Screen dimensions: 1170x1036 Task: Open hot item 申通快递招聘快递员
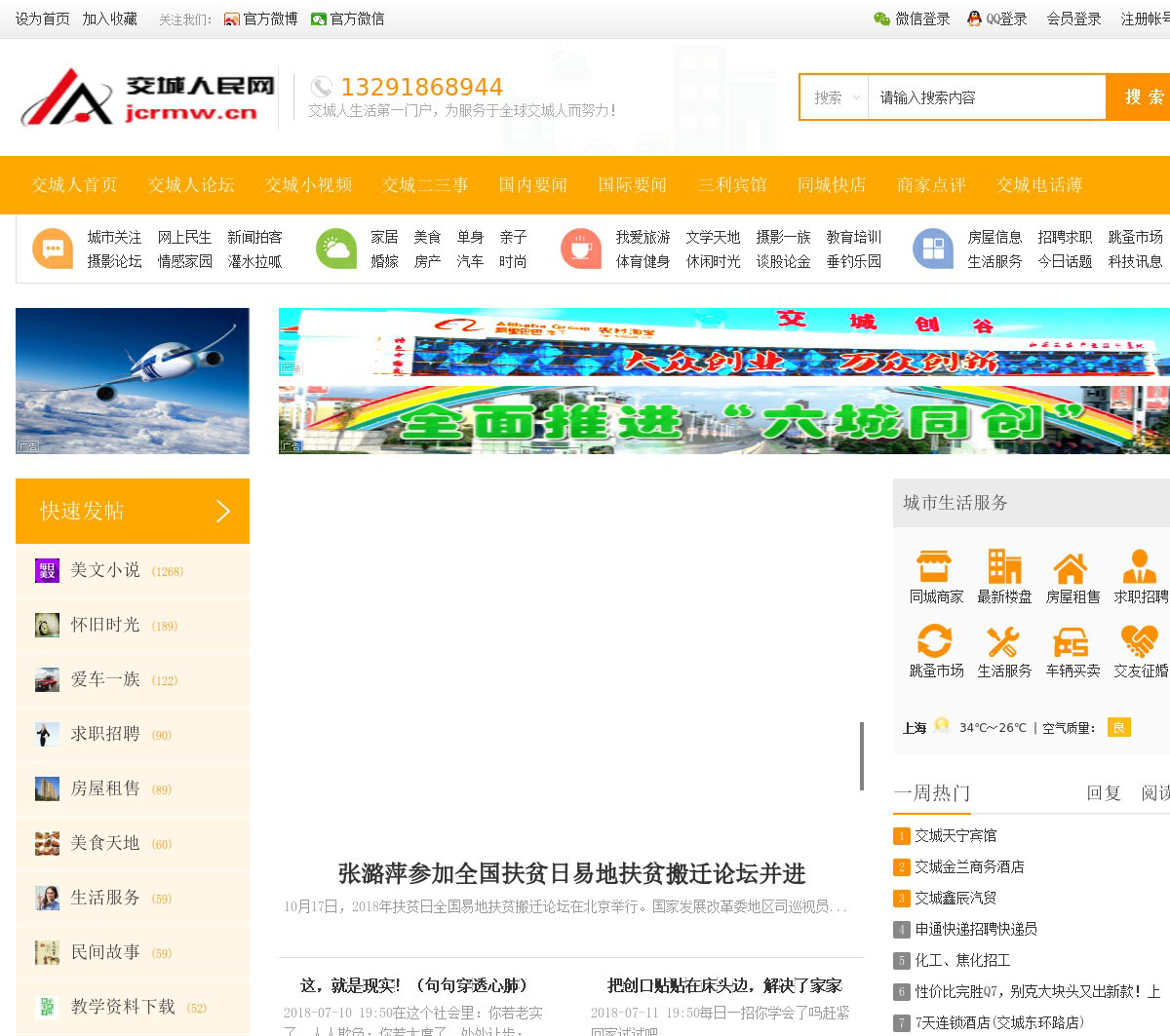[976, 929]
